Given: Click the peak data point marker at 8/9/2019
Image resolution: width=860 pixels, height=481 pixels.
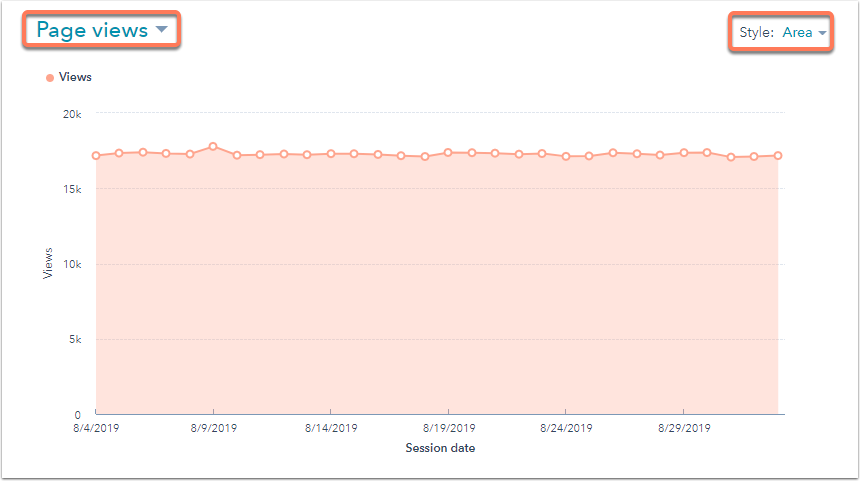Looking at the screenshot, I should click(213, 146).
